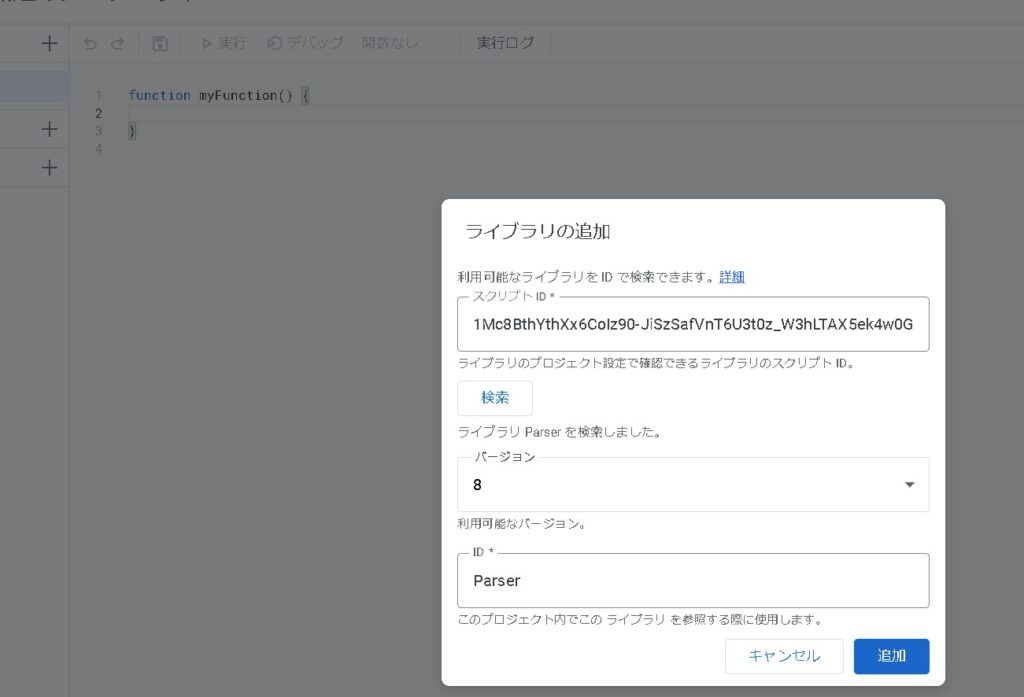Dismiss the dialog with キャンセル
Image resolution: width=1024 pixels, height=697 pixels.
click(784, 656)
